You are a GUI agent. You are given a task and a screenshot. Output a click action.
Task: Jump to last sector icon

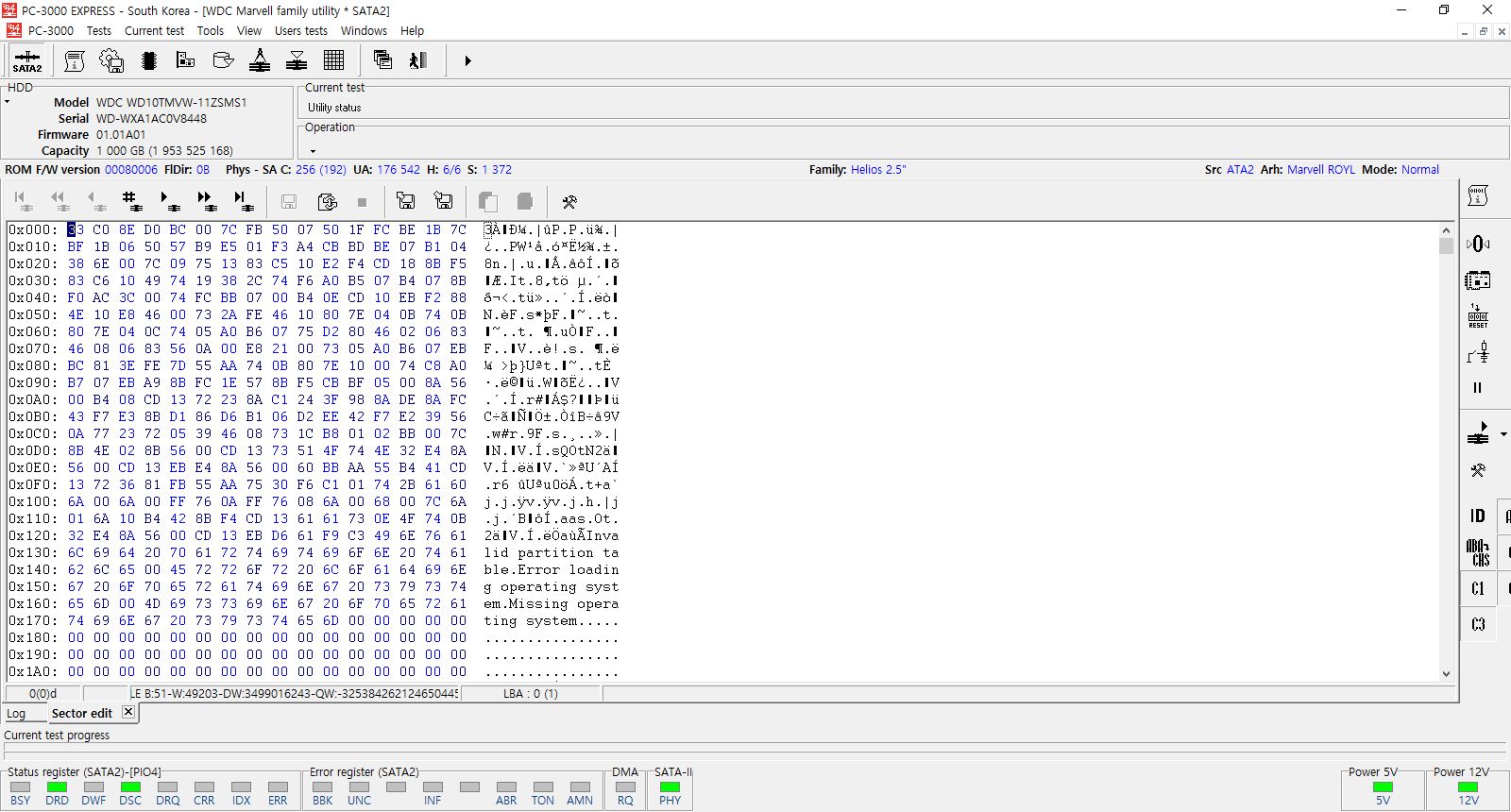[243, 200]
